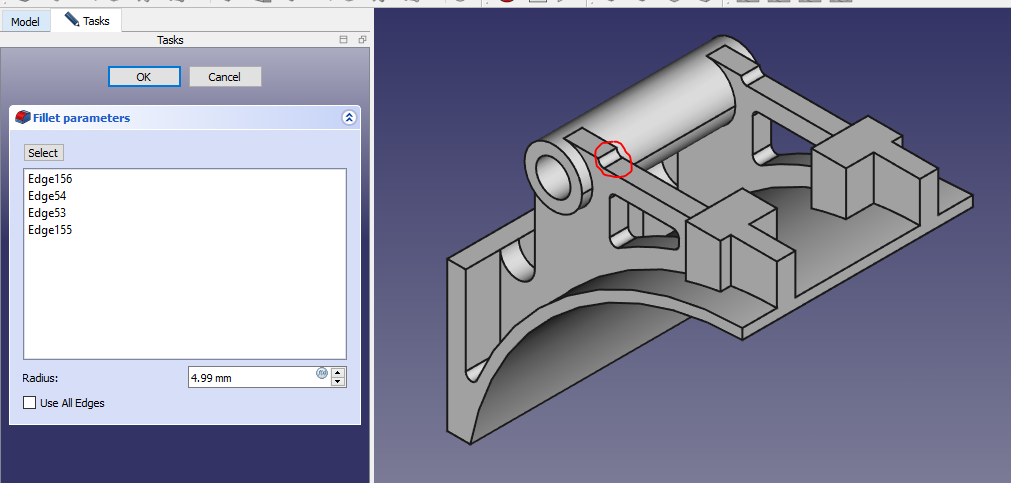The width and height of the screenshot is (1011, 483).
Task: Increase radius with the up arrow
Action: [x=338, y=372]
